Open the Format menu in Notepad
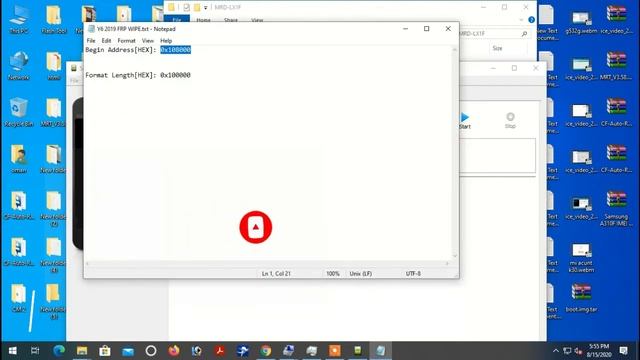The width and height of the screenshot is (640, 360). [x=126, y=41]
